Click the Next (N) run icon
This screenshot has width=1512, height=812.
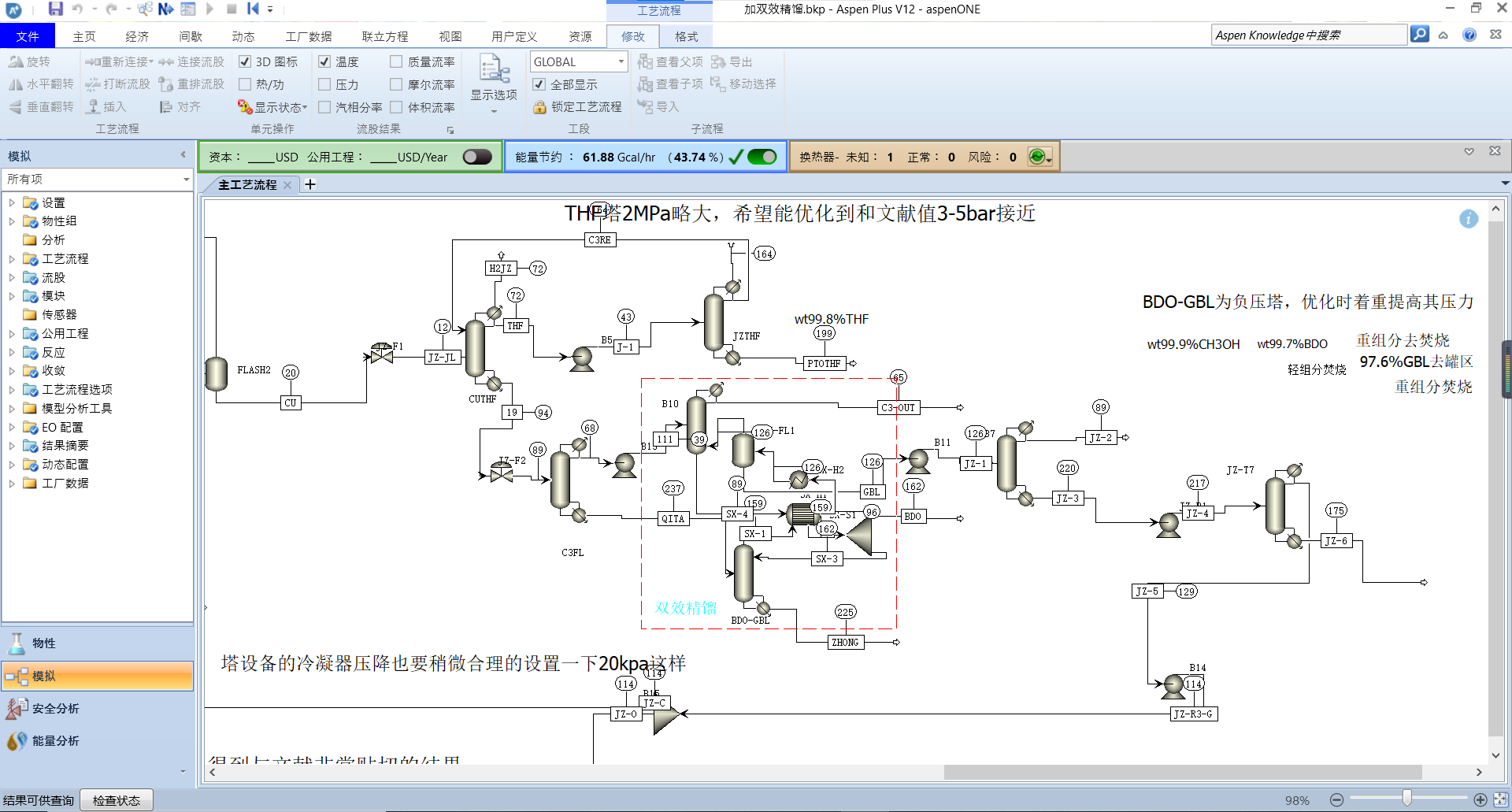point(165,9)
